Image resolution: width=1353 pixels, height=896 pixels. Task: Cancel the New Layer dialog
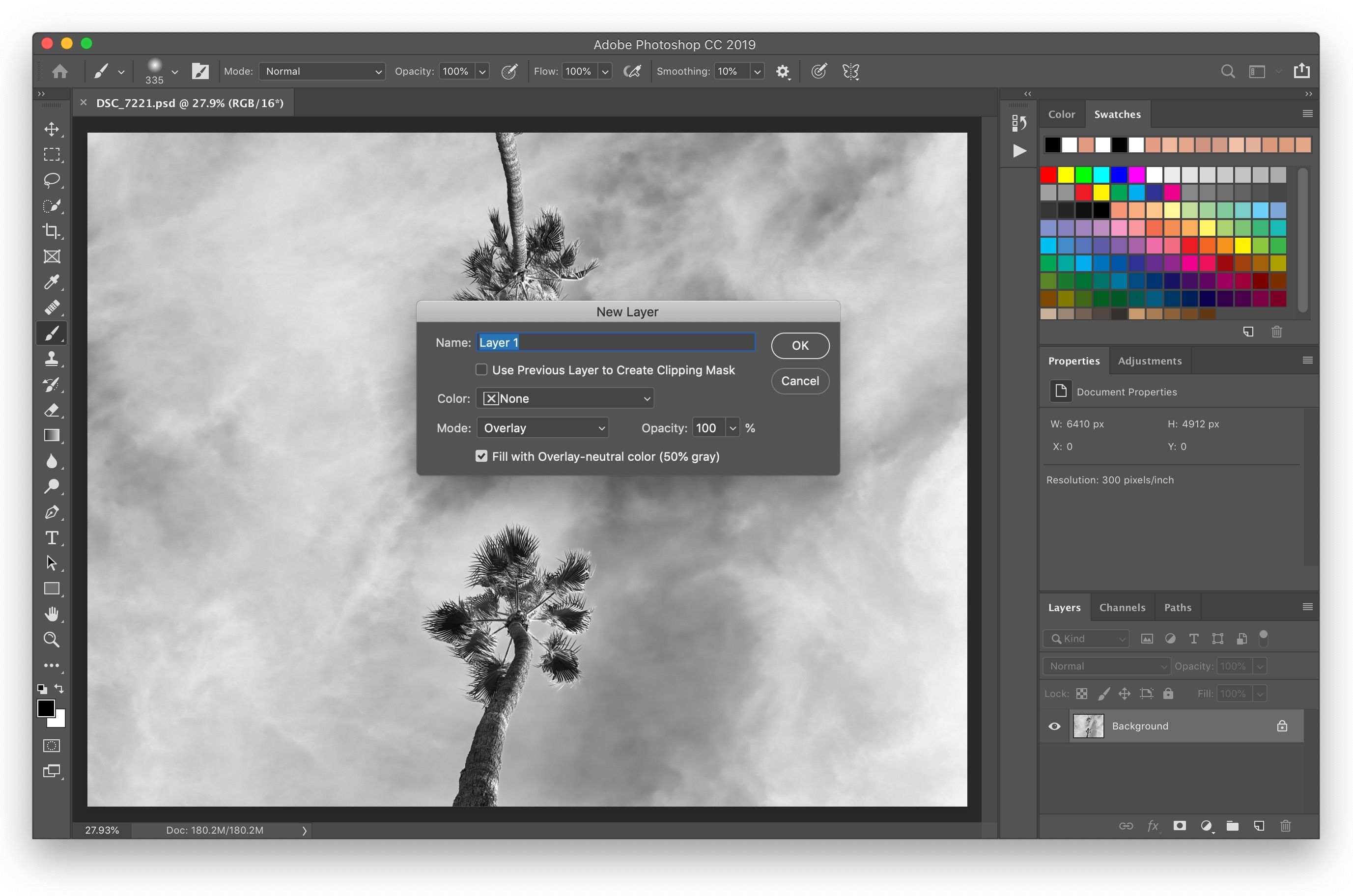point(800,381)
